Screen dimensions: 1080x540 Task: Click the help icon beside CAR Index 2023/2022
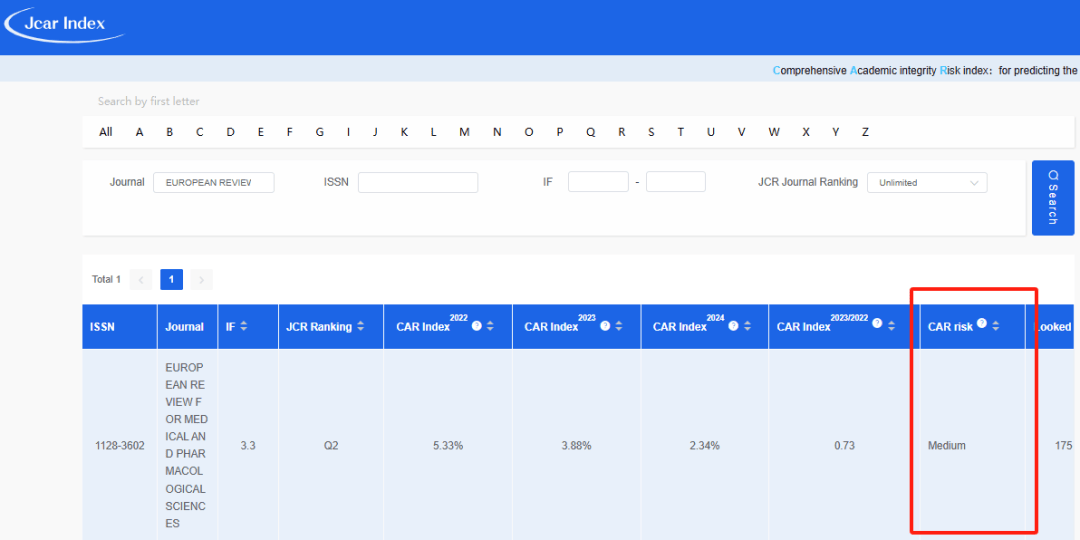click(x=877, y=324)
